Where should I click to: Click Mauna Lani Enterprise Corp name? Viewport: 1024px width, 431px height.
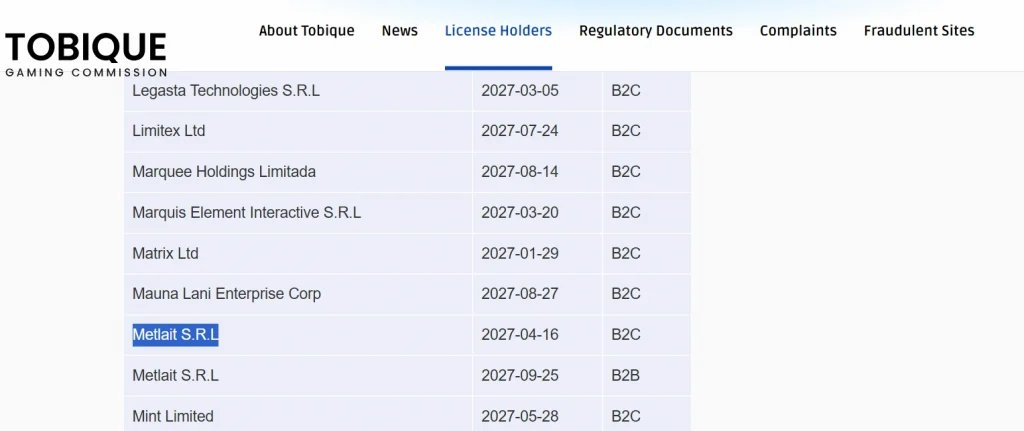tap(227, 294)
